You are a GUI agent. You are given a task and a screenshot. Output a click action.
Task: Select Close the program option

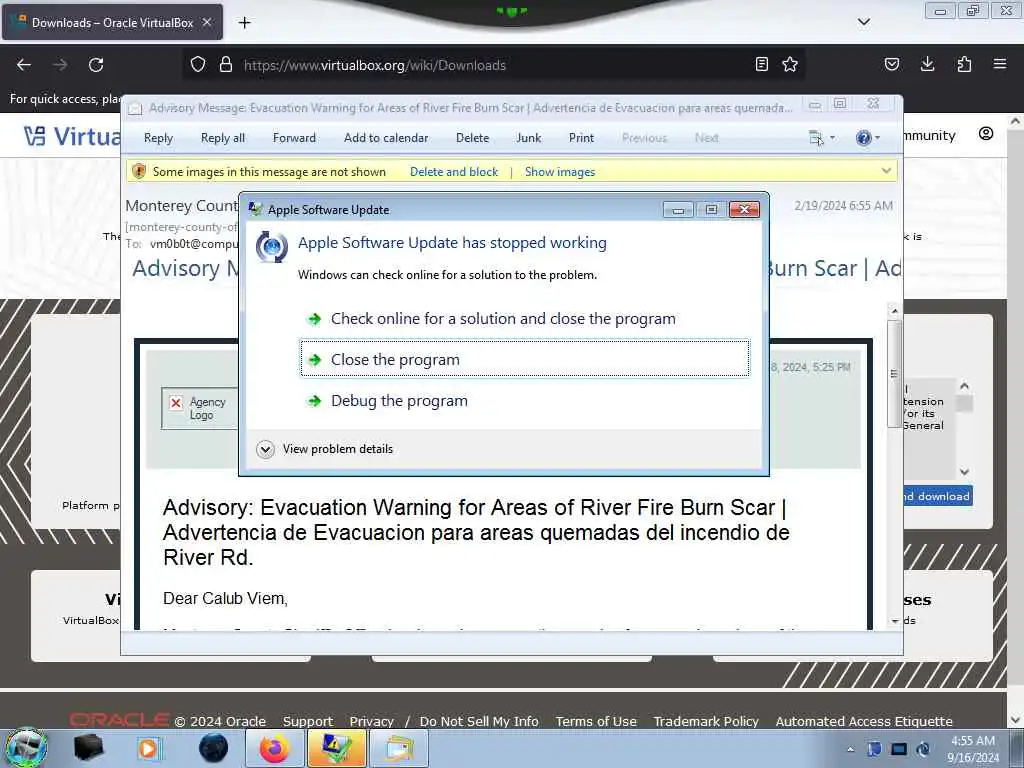pos(524,359)
